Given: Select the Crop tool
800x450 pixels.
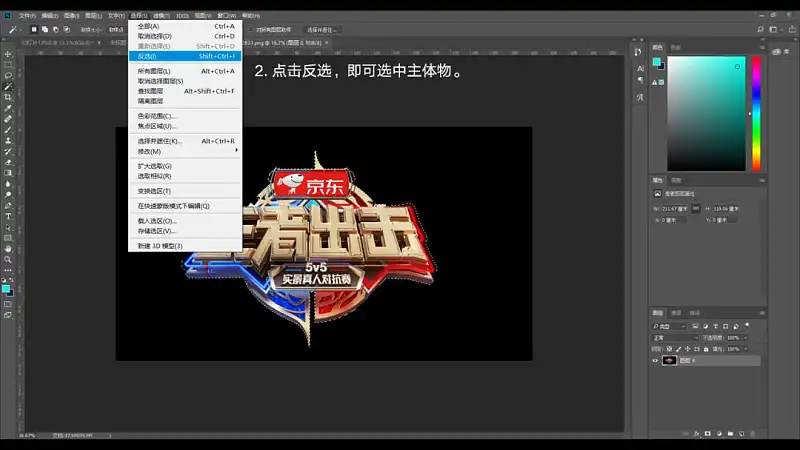Looking at the screenshot, I should pos(8,97).
